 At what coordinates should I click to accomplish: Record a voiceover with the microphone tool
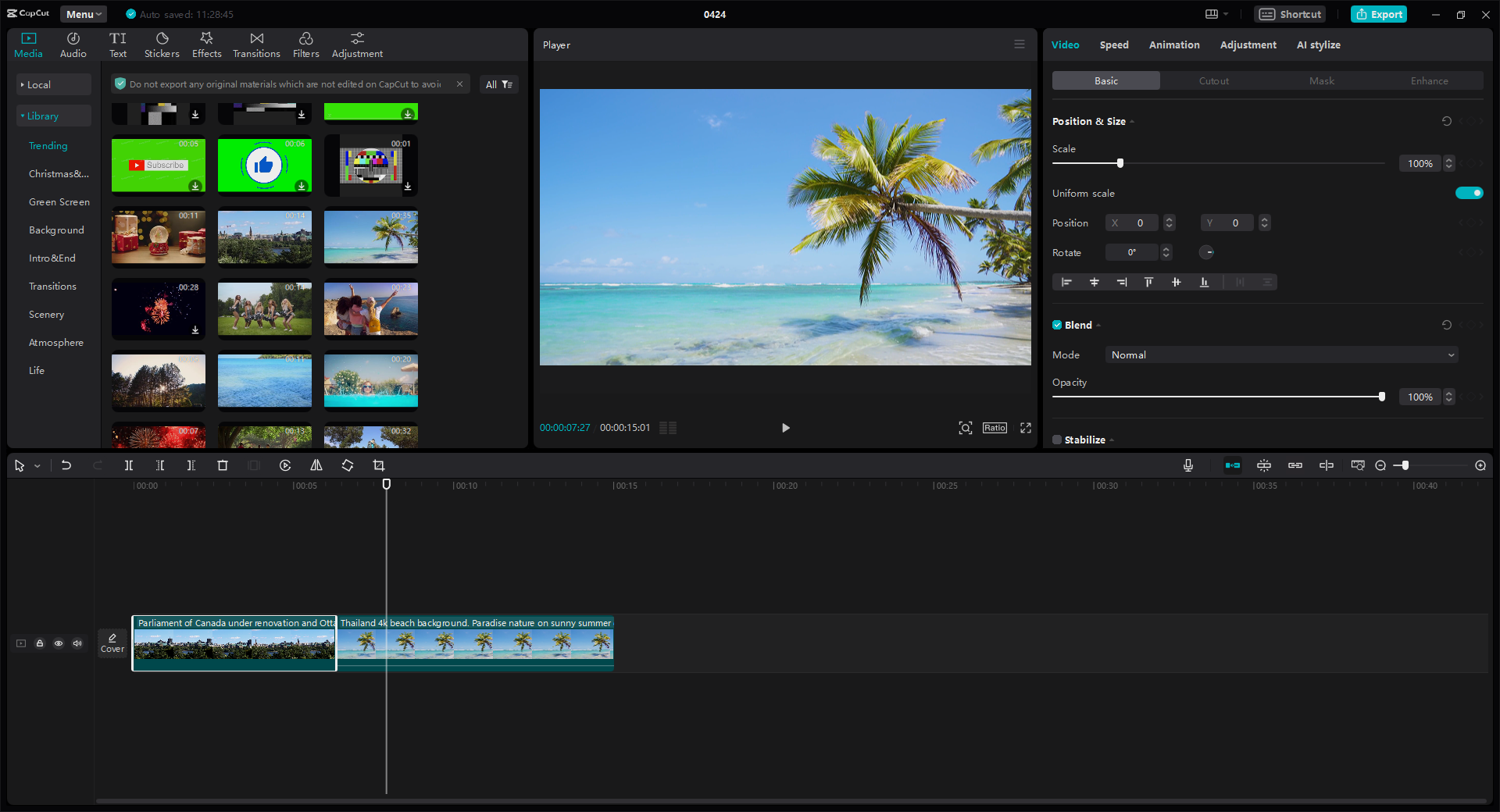1187,465
